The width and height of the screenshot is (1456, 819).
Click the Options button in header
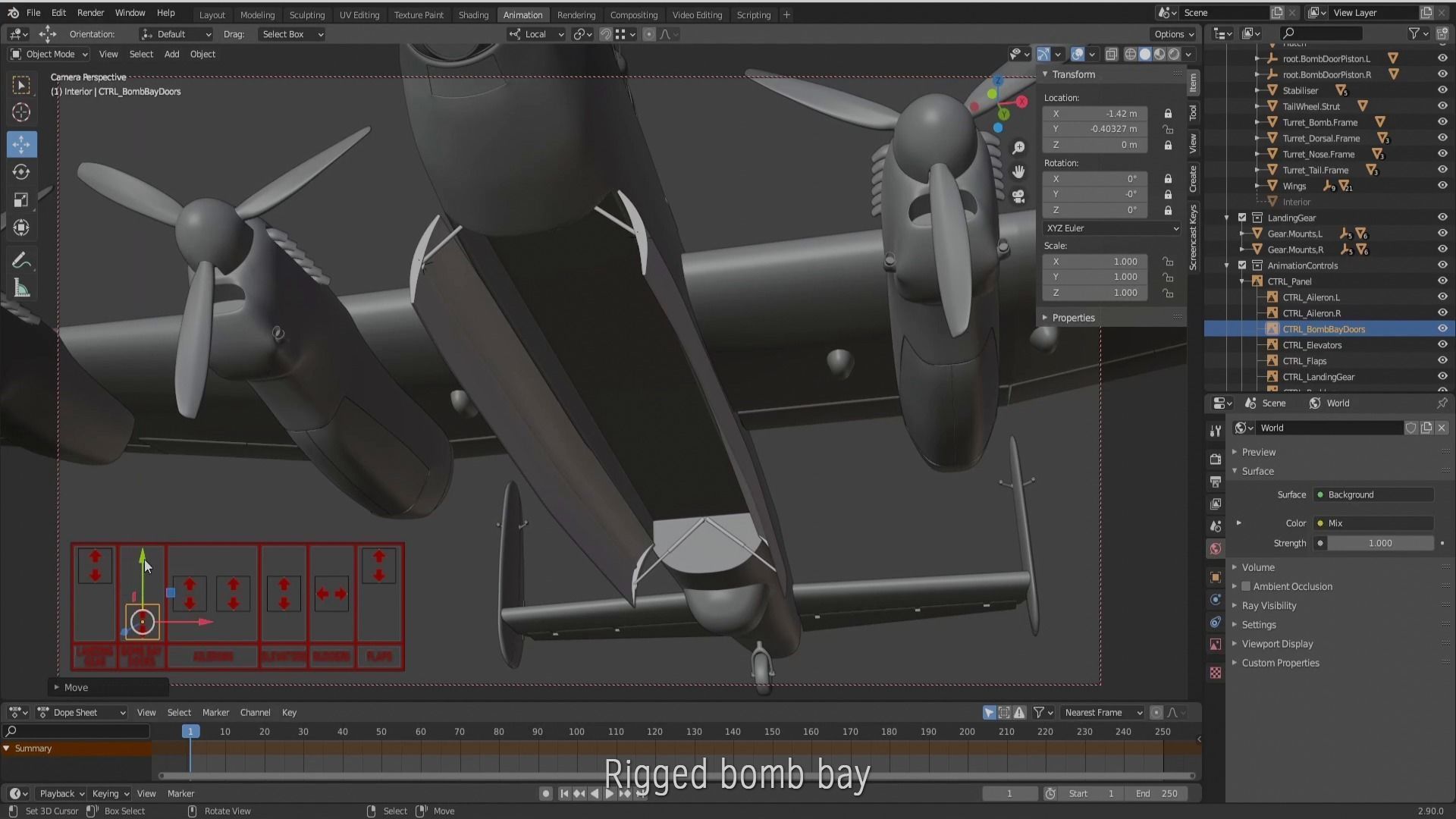(x=1173, y=34)
